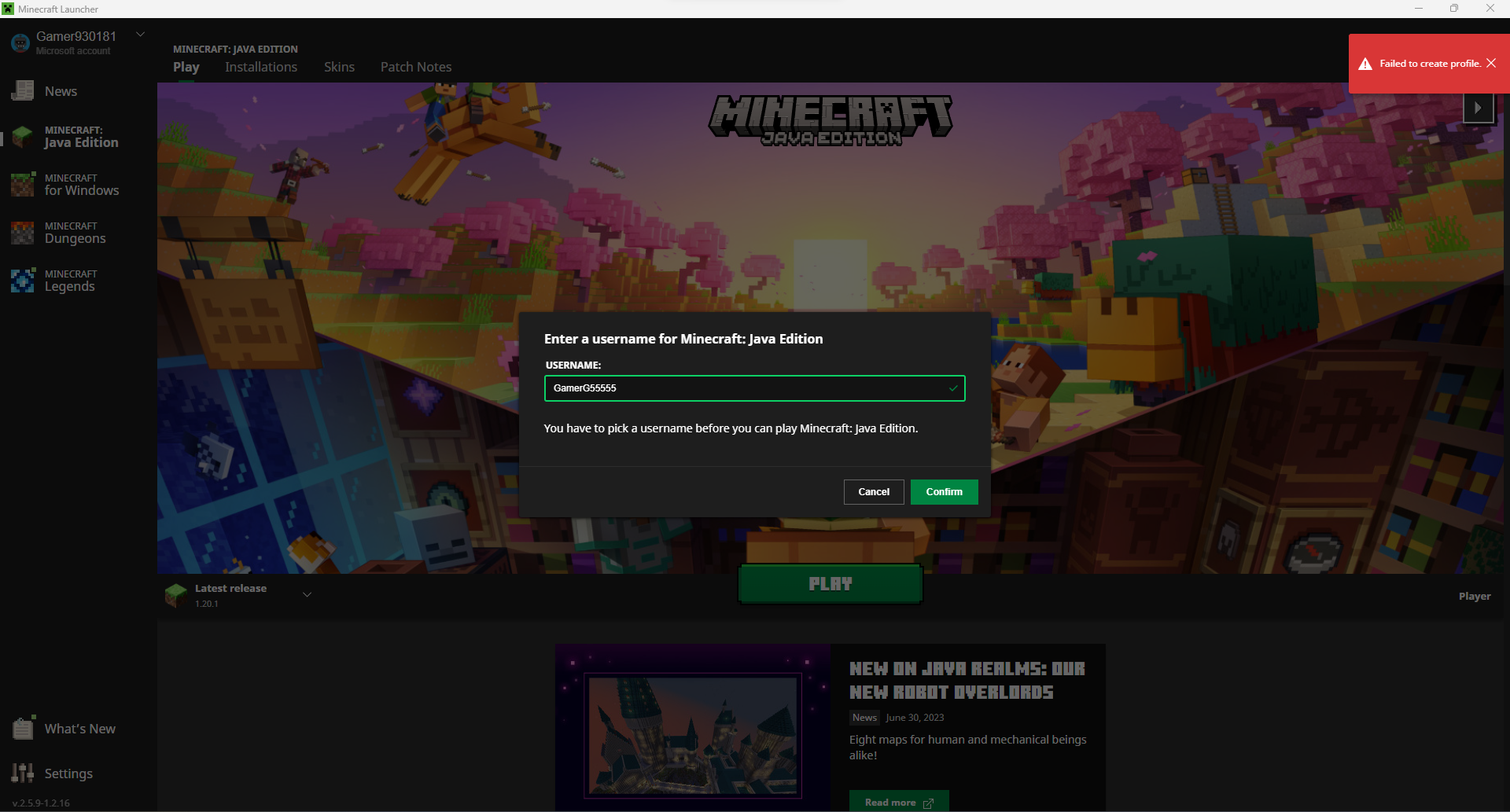Screen dimensions: 1510x812
Task: Open Settings from the sidebar
Action: click(x=68, y=773)
